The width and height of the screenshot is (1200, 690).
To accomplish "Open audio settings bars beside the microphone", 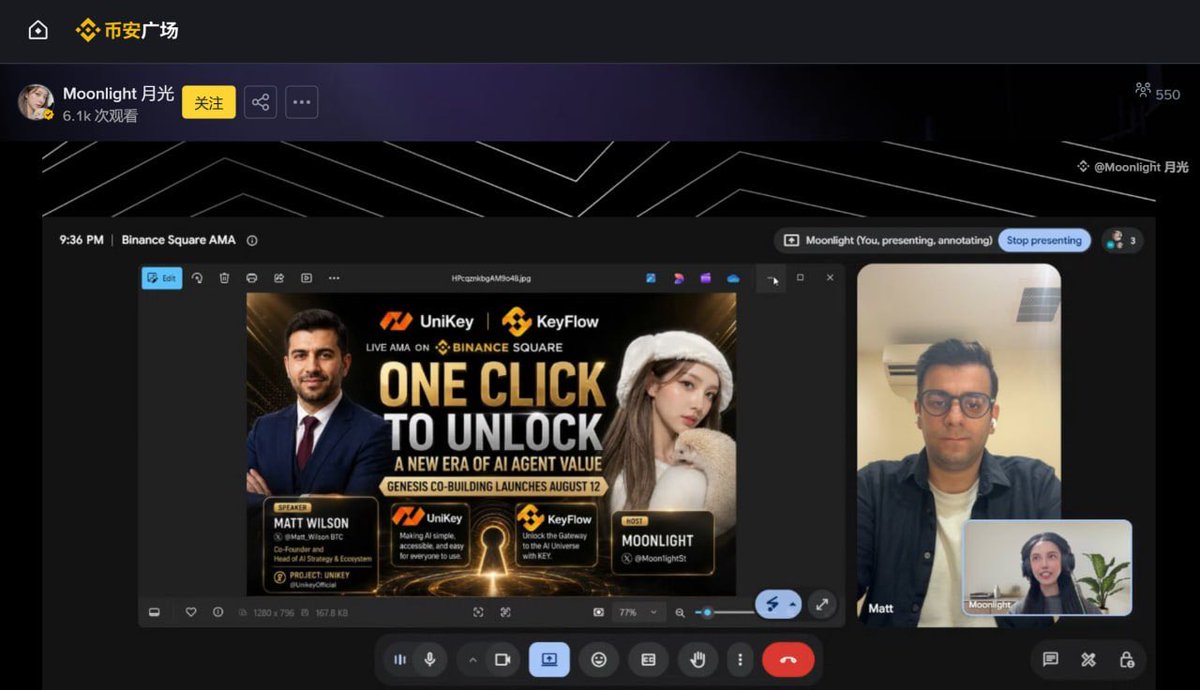I will 400,659.
